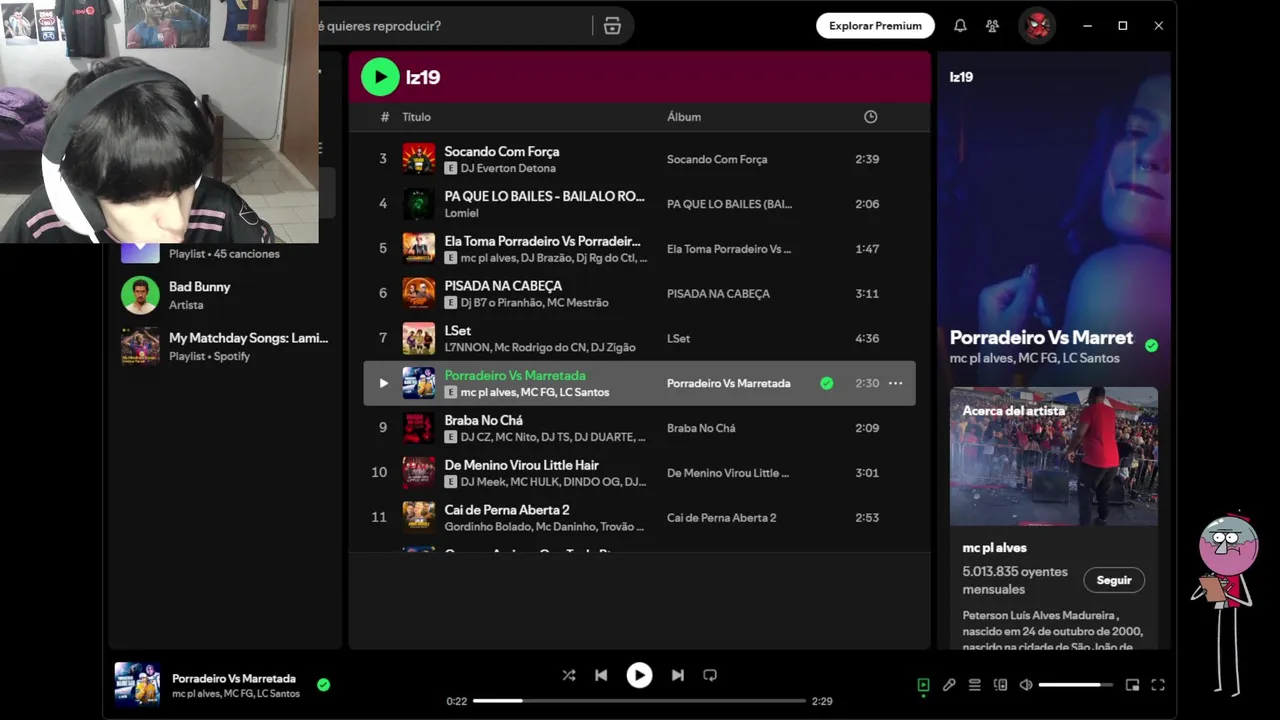This screenshot has width=1280, height=720.
Task: Toggle shuffle in the player bar
Action: coord(569,675)
